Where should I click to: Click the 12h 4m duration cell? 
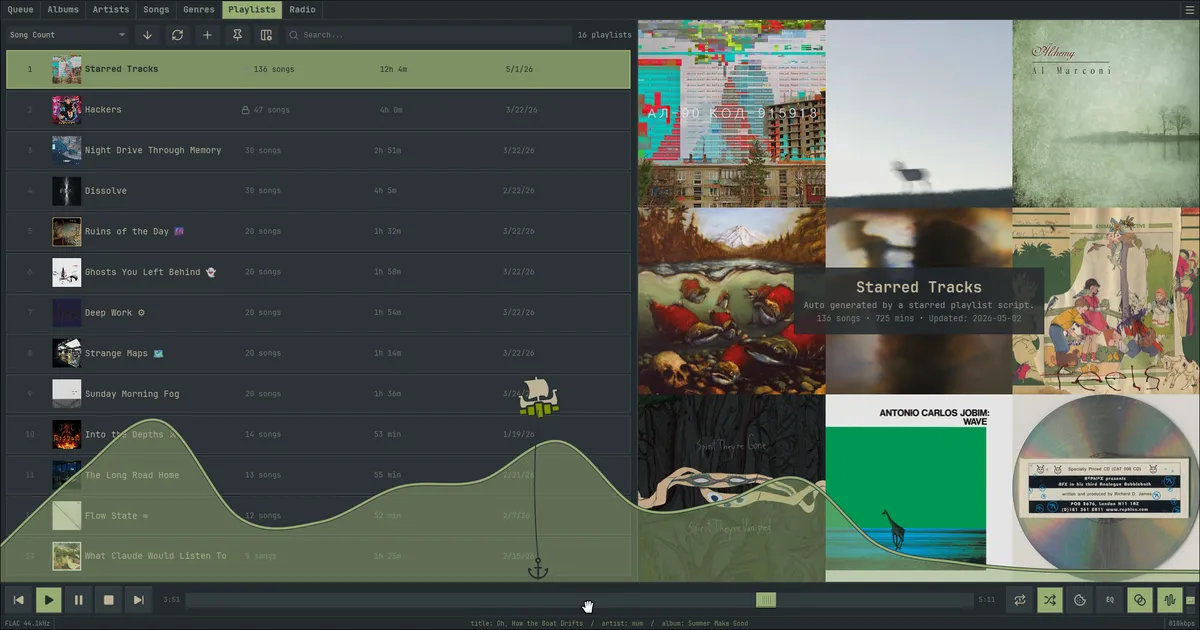click(392, 69)
